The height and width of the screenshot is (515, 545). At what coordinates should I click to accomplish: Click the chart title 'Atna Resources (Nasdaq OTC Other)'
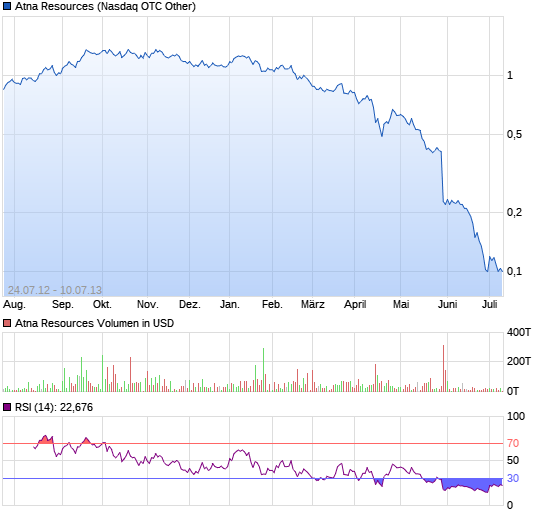coord(105,7)
